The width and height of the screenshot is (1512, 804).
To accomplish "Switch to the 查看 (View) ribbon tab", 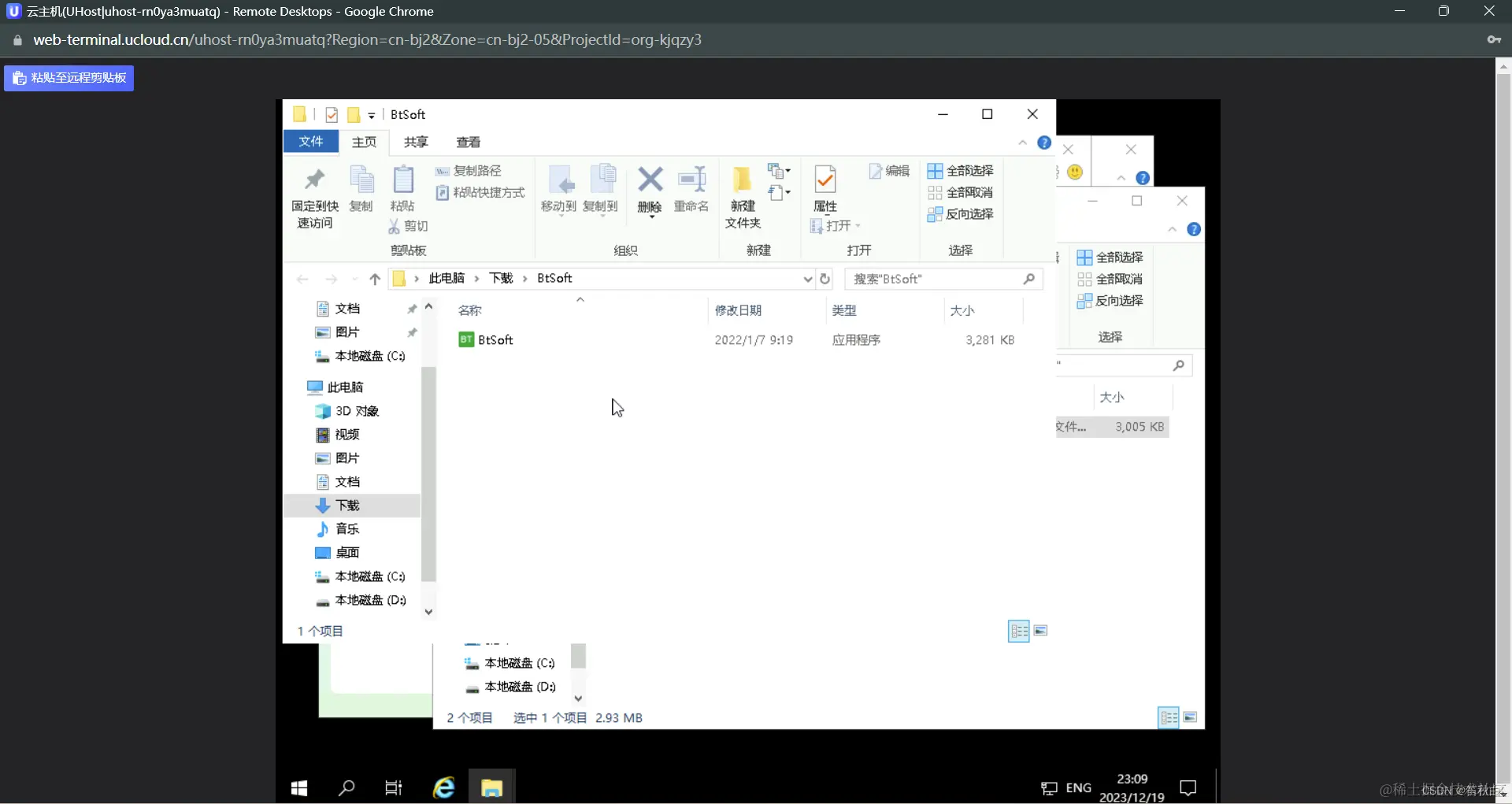I will click(469, 143).
